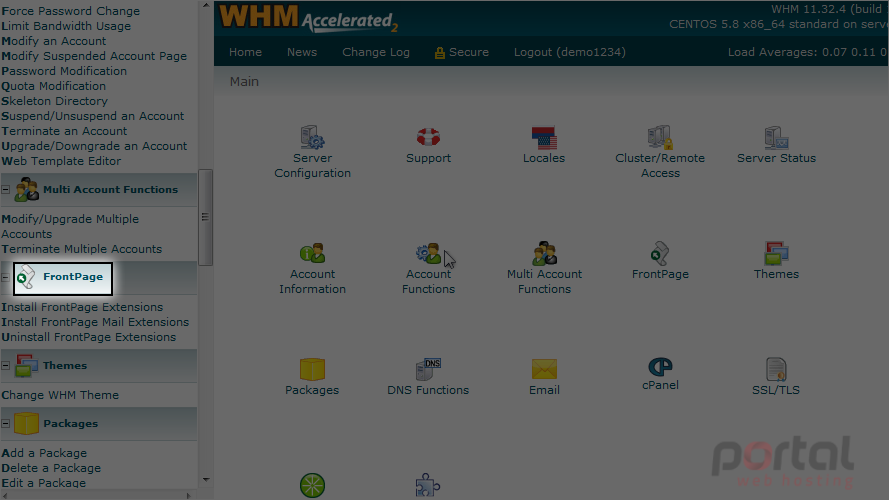Click sidebar vertical scrollbar thumb
This screenshot has height=500, width=889.
coord(205,217)
